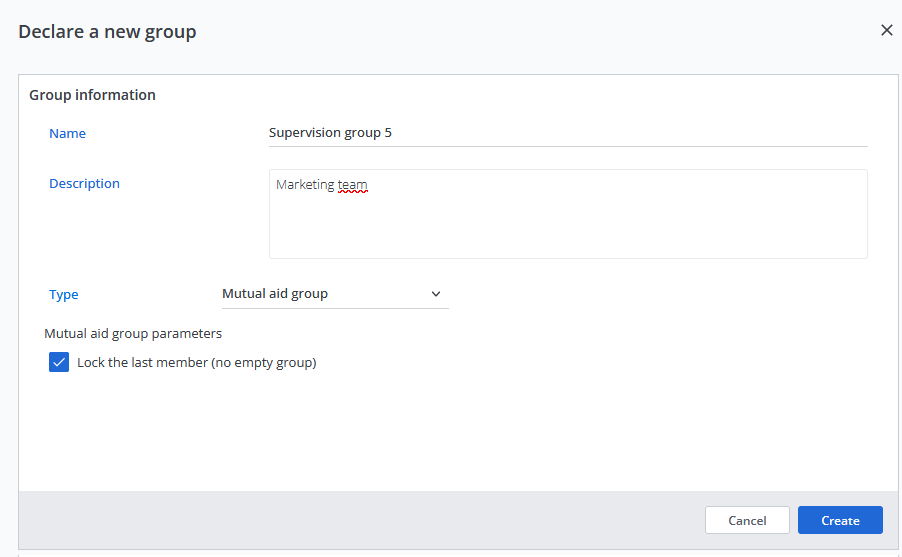Click the Description label
Screen dimensions: 902x557
84,183
